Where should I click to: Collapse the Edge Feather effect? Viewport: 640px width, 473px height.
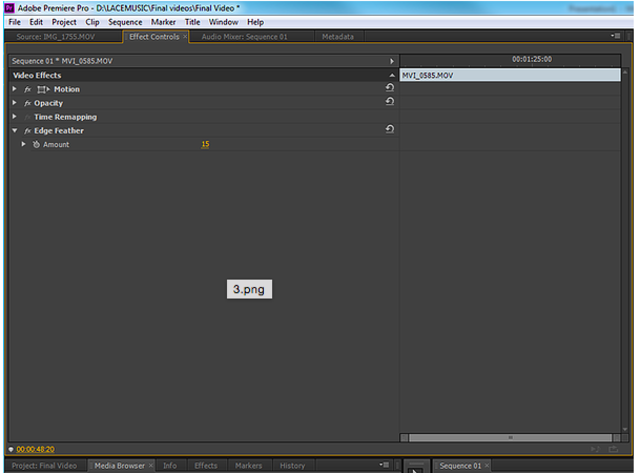click(x=15, y=131)
